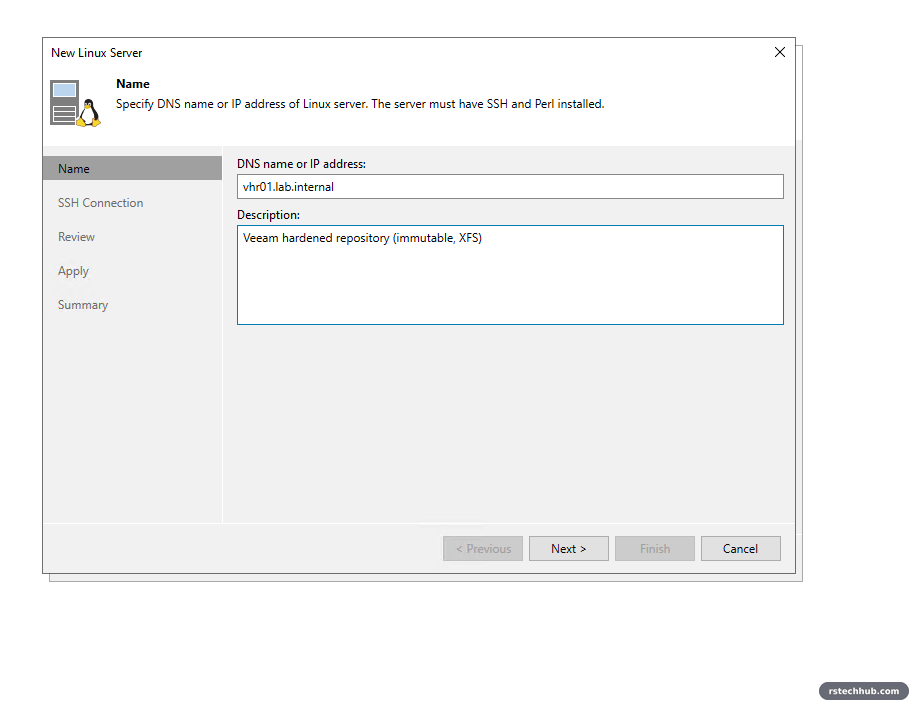Click the Linux server penguin icon
The height and width of the screenshot is (710, 919).
tap(76, 103)
